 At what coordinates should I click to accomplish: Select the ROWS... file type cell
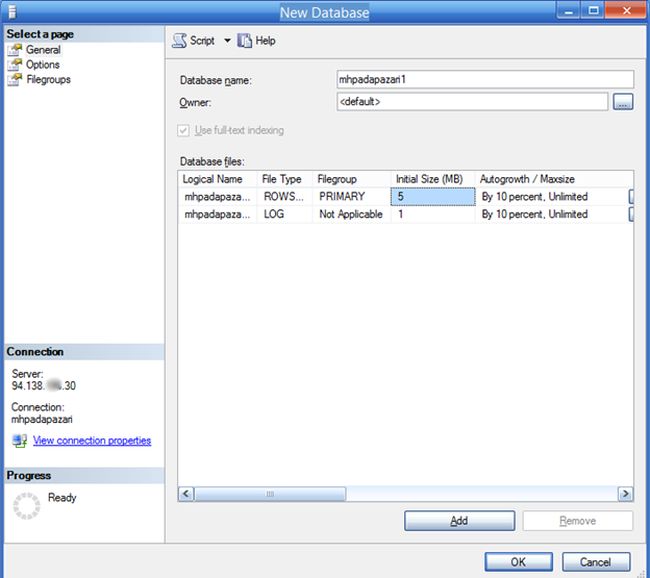pos(285,197)
